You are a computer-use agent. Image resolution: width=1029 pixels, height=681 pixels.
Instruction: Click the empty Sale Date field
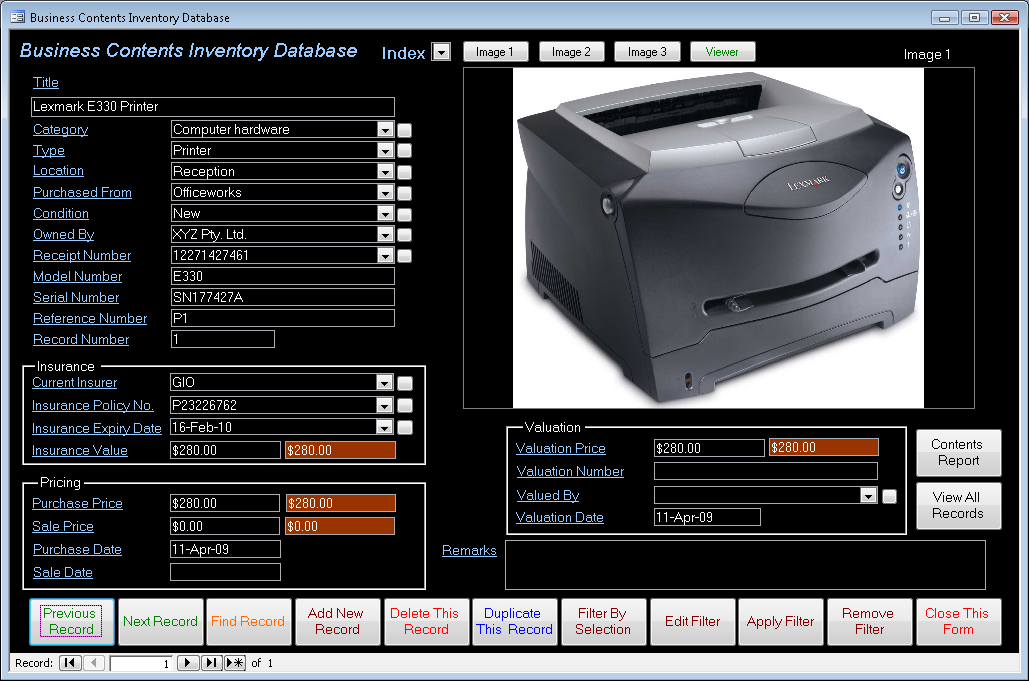(x=225, y=572)
